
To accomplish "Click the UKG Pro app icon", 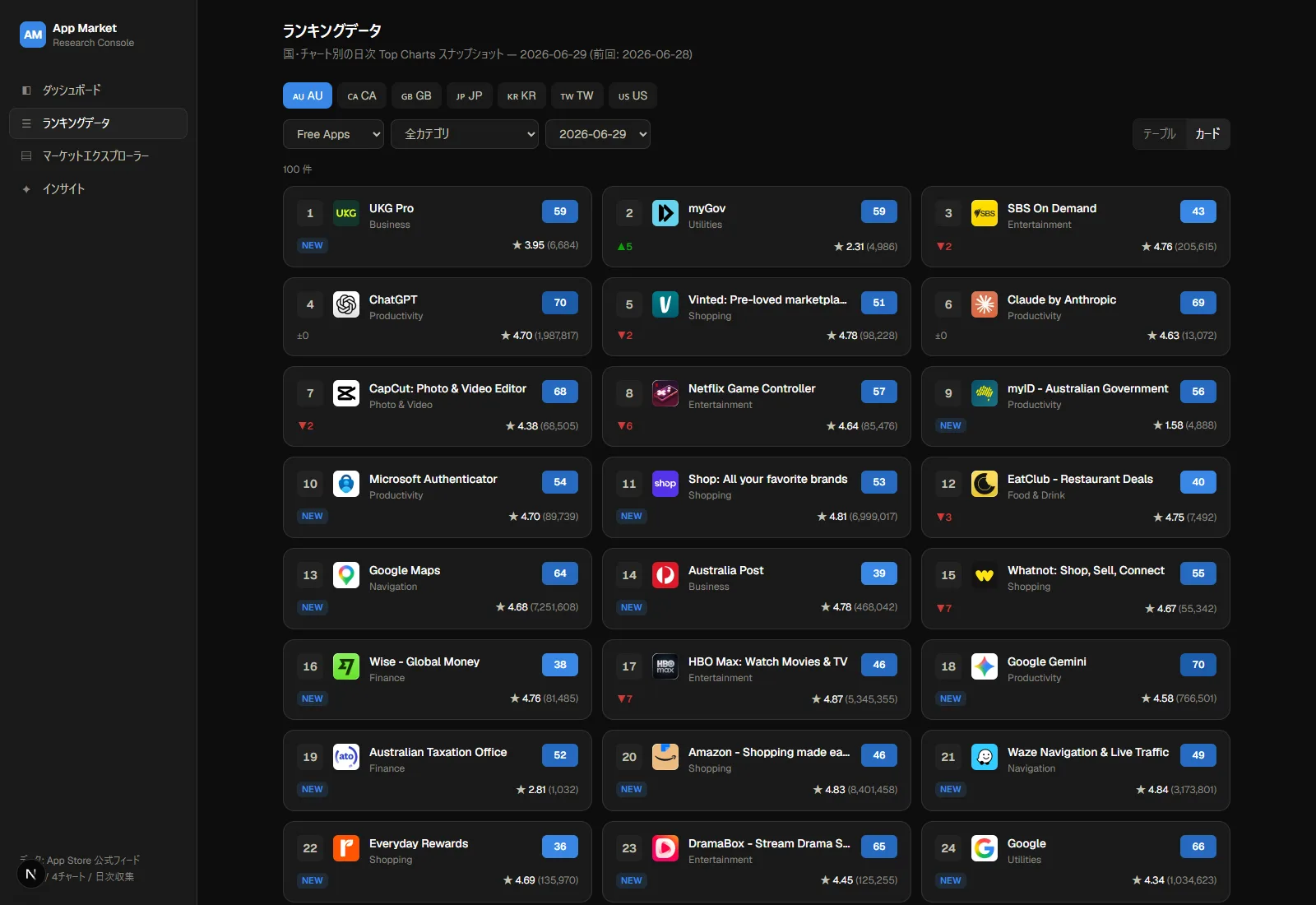I will pos(346,213).
